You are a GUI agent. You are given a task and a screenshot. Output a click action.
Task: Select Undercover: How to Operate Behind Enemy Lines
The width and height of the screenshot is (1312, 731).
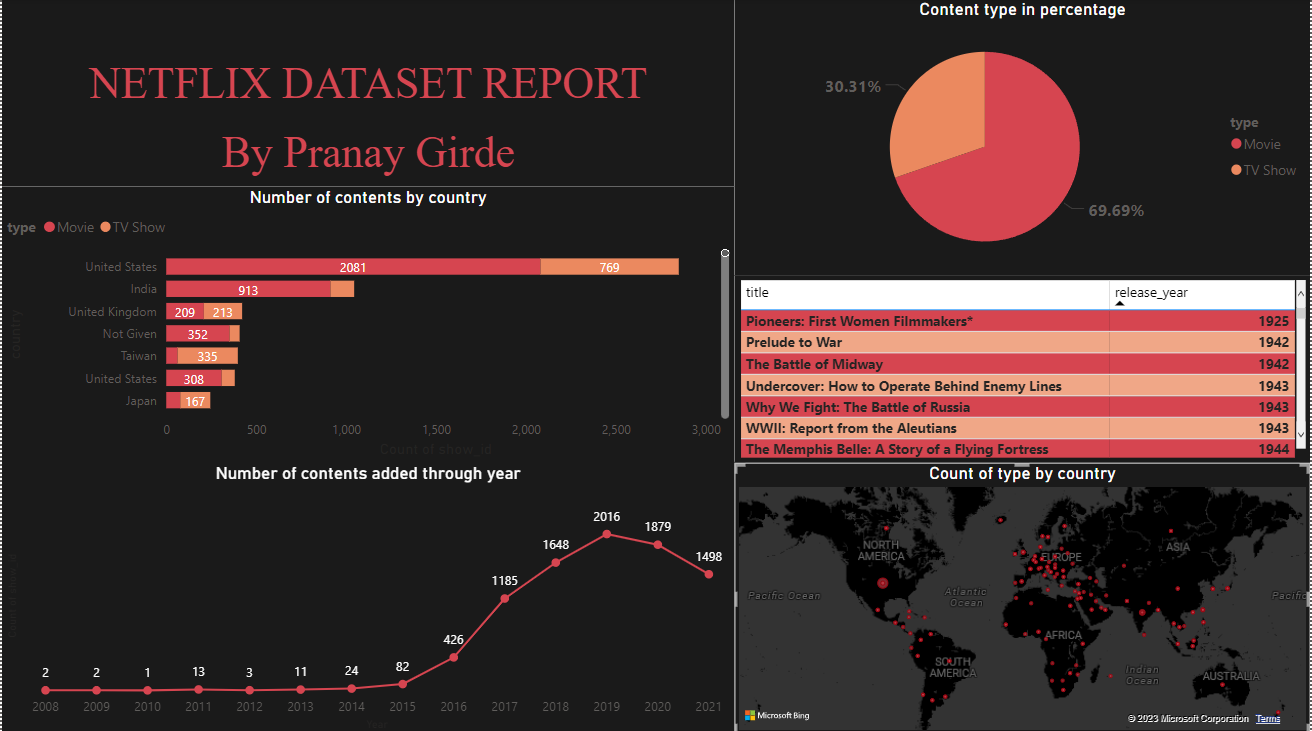coord(1018,386)
